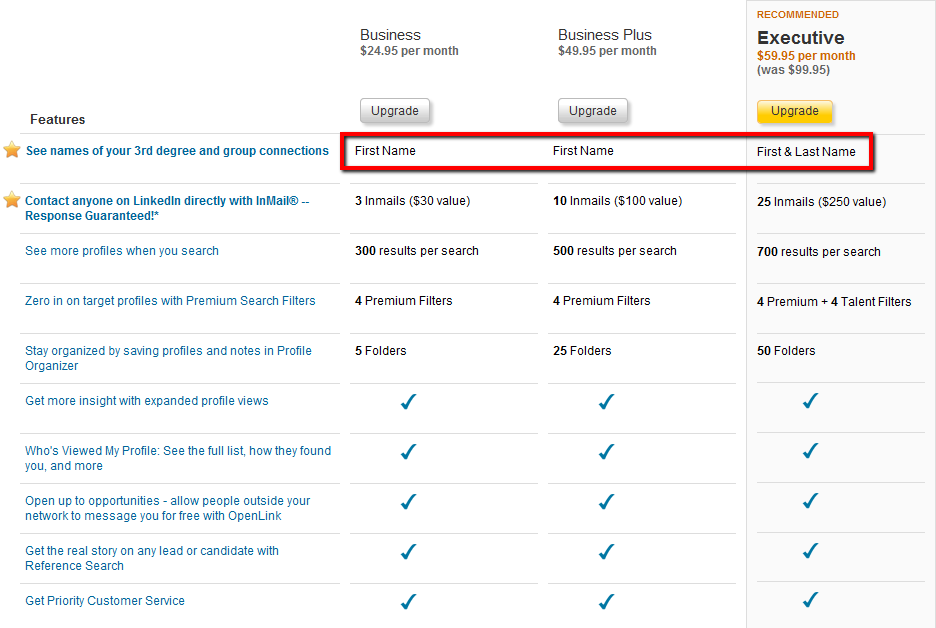Click '4 Premium + 4 Talent Filters' cell
Viewport: 936px width, 628px height.
pyautogui.click(x=834, y=301)
